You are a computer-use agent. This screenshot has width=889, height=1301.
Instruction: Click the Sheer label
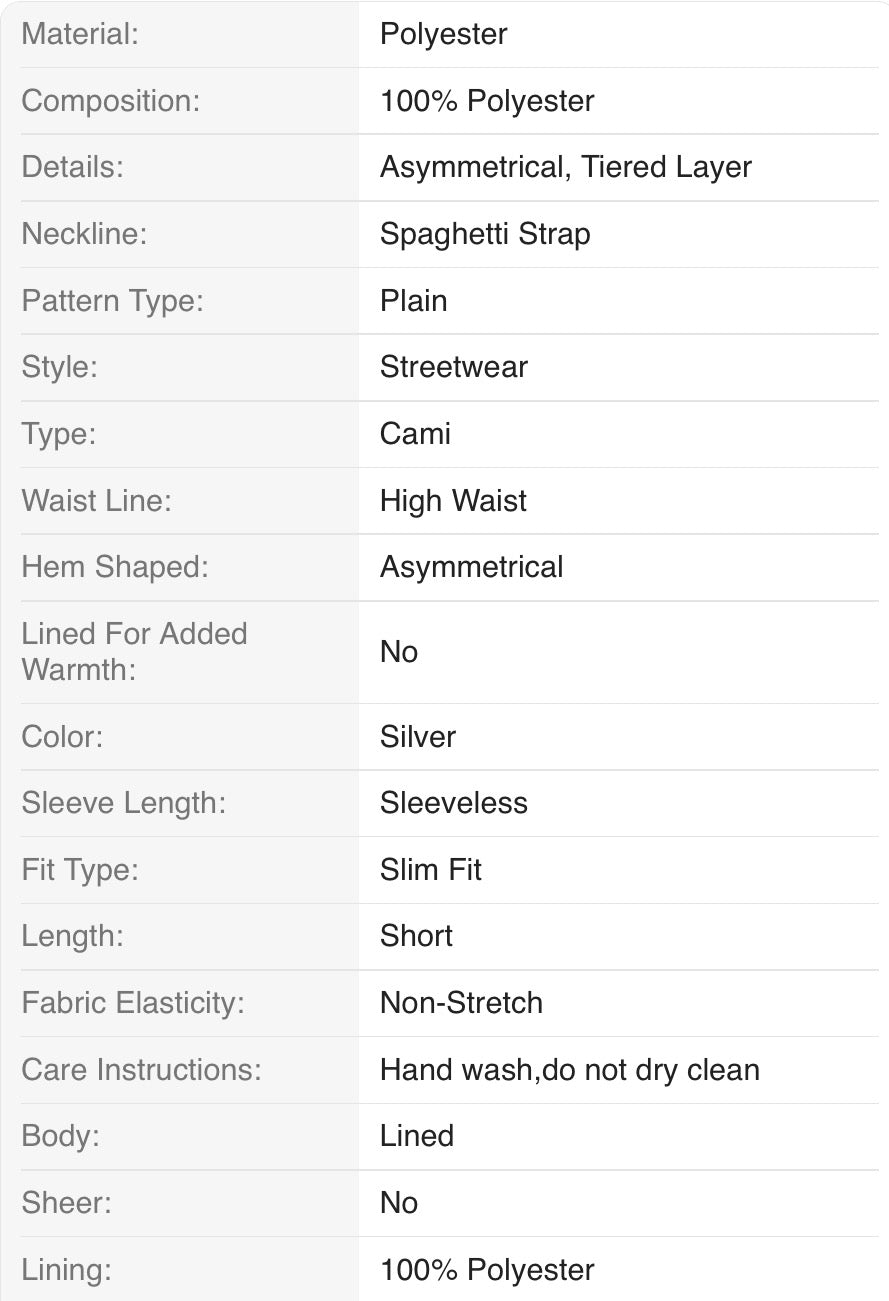pos(66,1203)
